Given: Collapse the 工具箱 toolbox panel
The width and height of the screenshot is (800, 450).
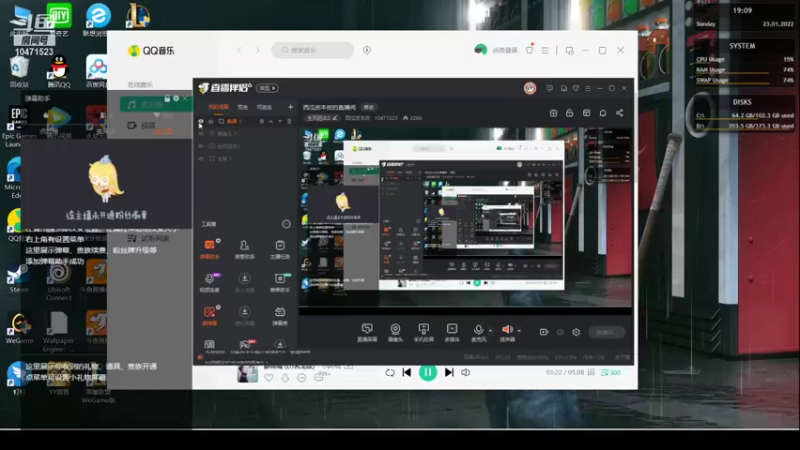Looking at the screenshot, I should [286, 224].
